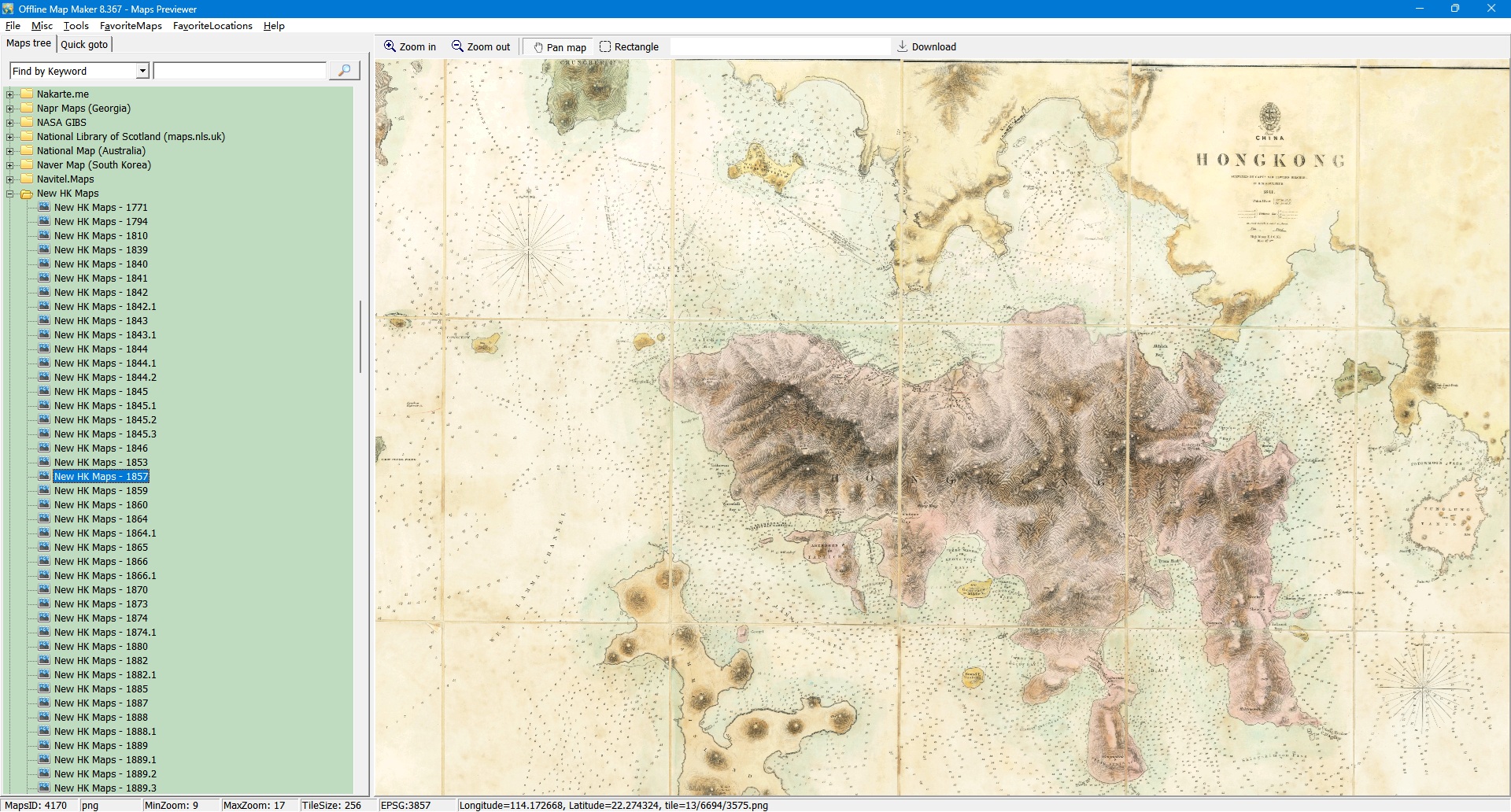This screenshot has height=812, width=1511.
Task: Open the Tools menu
Action: point(76,26)
